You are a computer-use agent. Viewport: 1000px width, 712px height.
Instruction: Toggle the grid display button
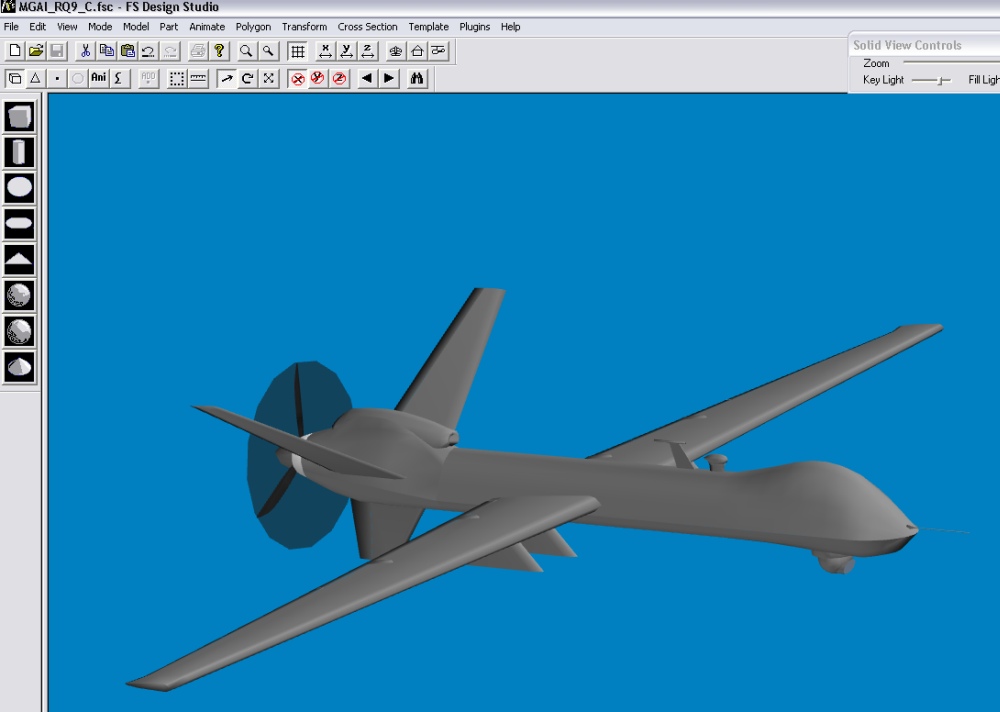pyautogui.click(x=297, y=51)
